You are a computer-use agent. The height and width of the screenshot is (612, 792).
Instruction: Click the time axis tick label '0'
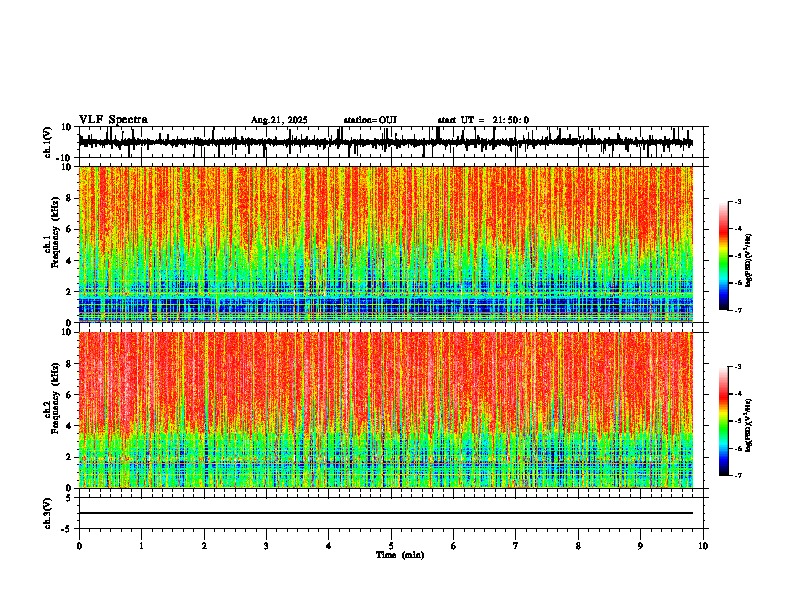(79, 546)
